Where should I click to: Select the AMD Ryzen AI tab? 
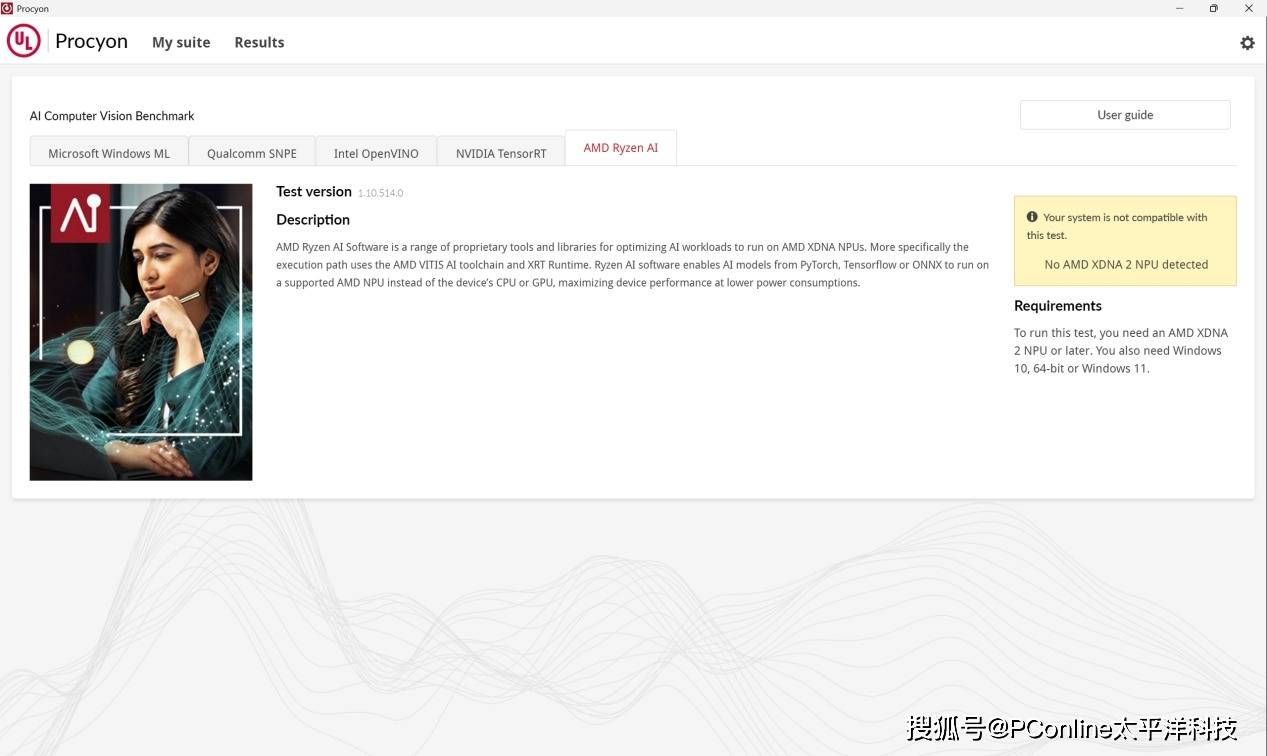coord(620,148)
